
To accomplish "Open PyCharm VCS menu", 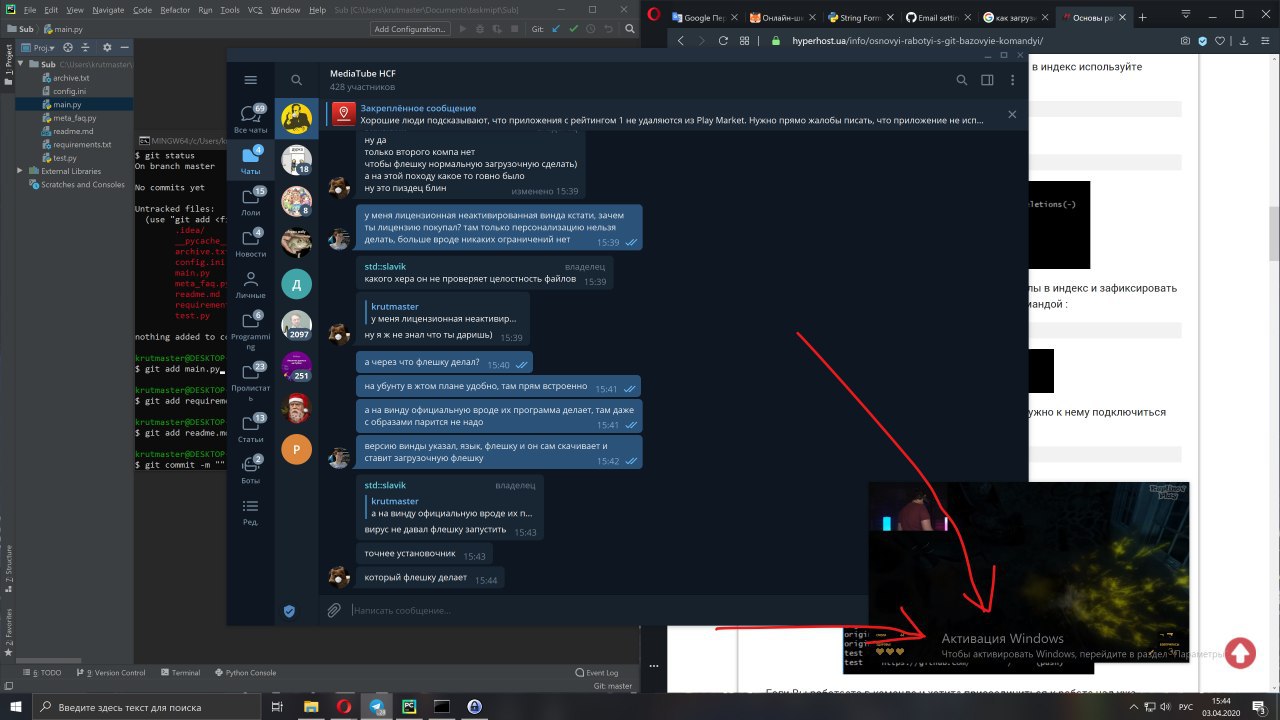I will 256,9.
